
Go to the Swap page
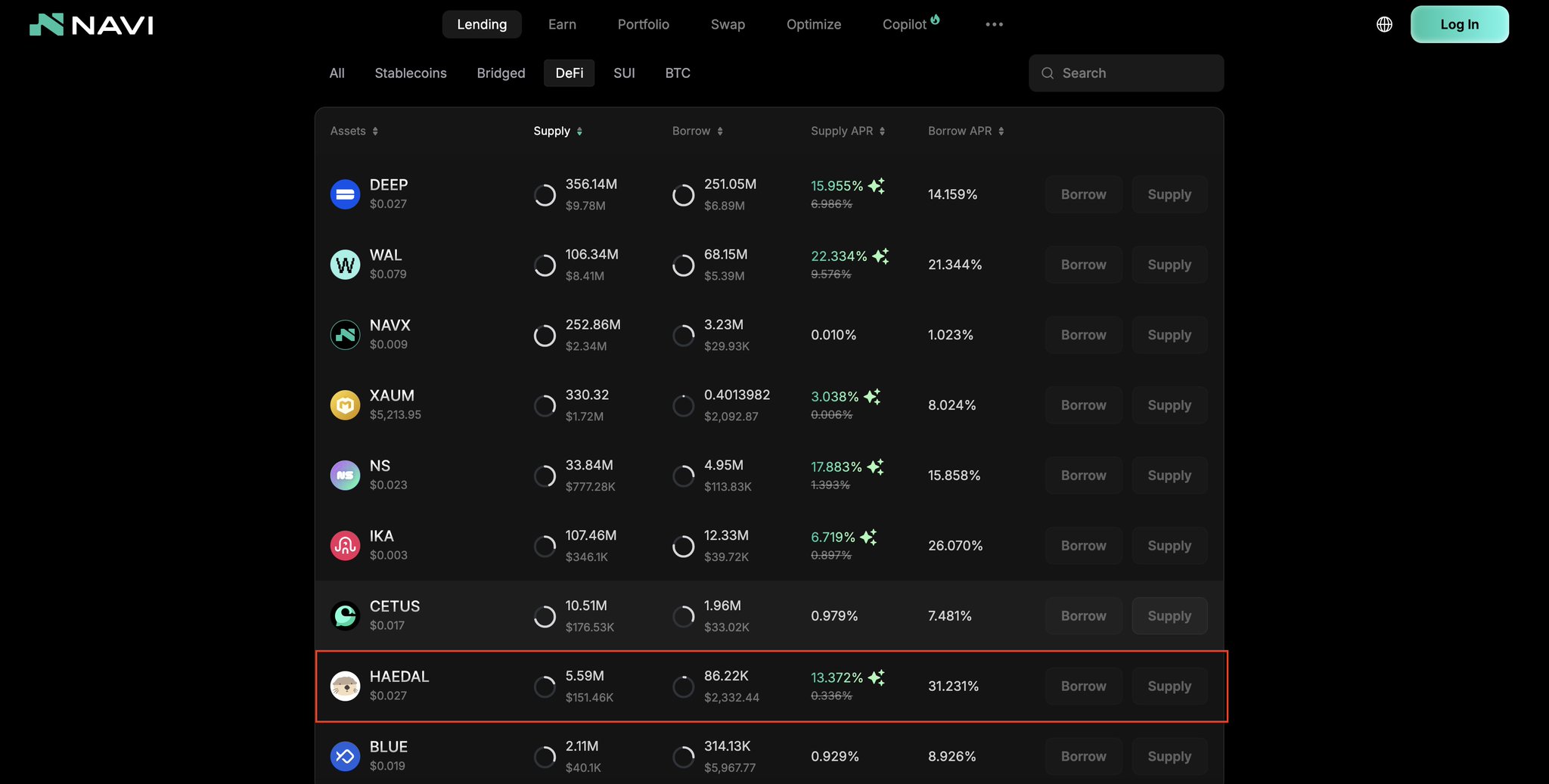coord(728,24)
